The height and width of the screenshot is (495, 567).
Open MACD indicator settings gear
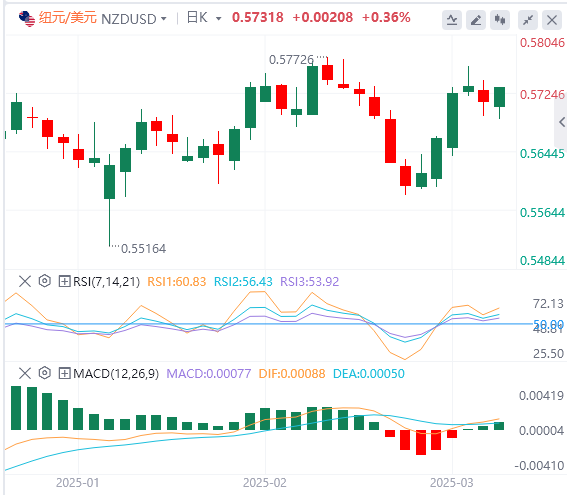tap(44, 373)
